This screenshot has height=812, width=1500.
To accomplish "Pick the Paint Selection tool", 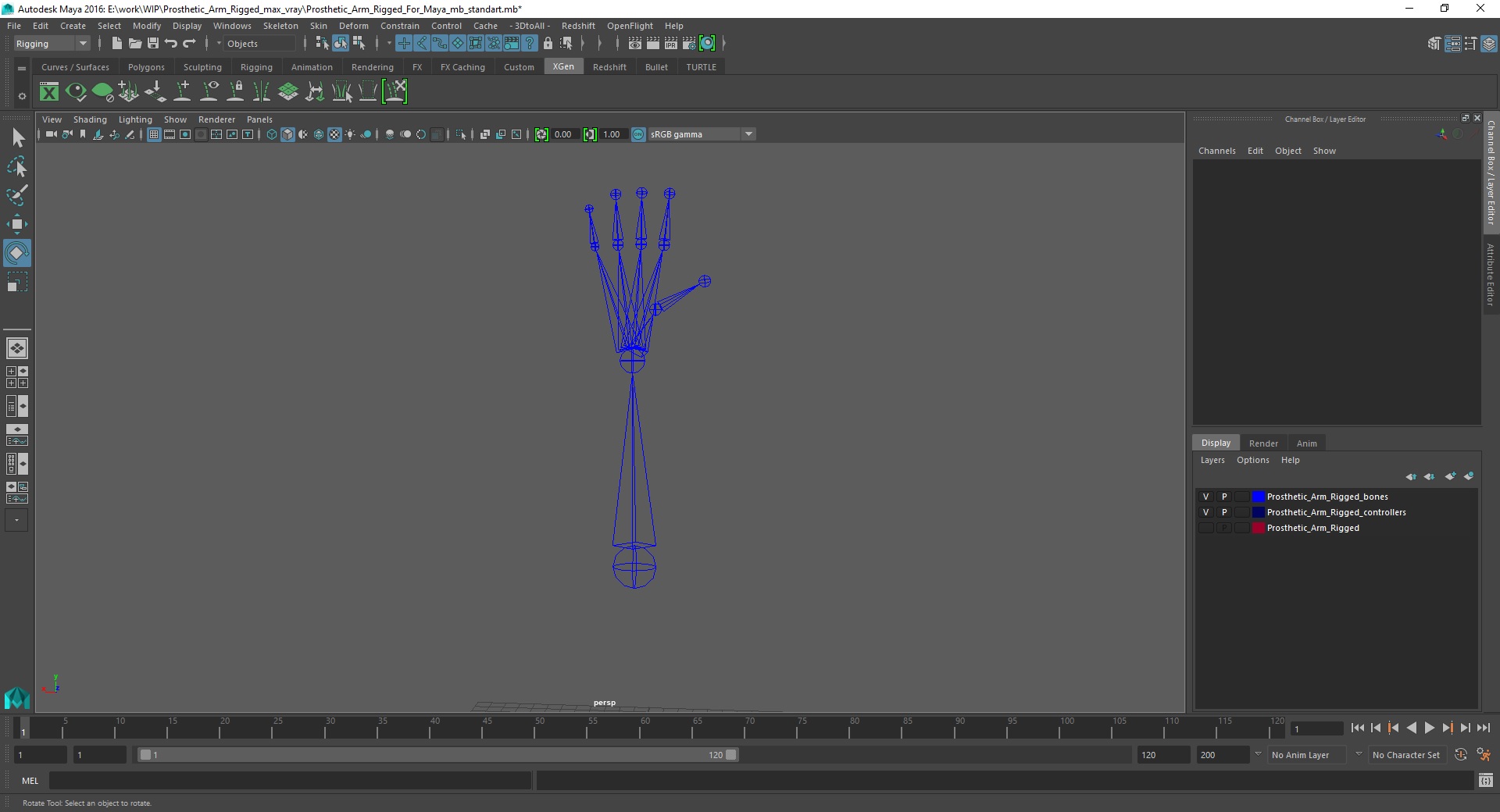I will (17, 195).
